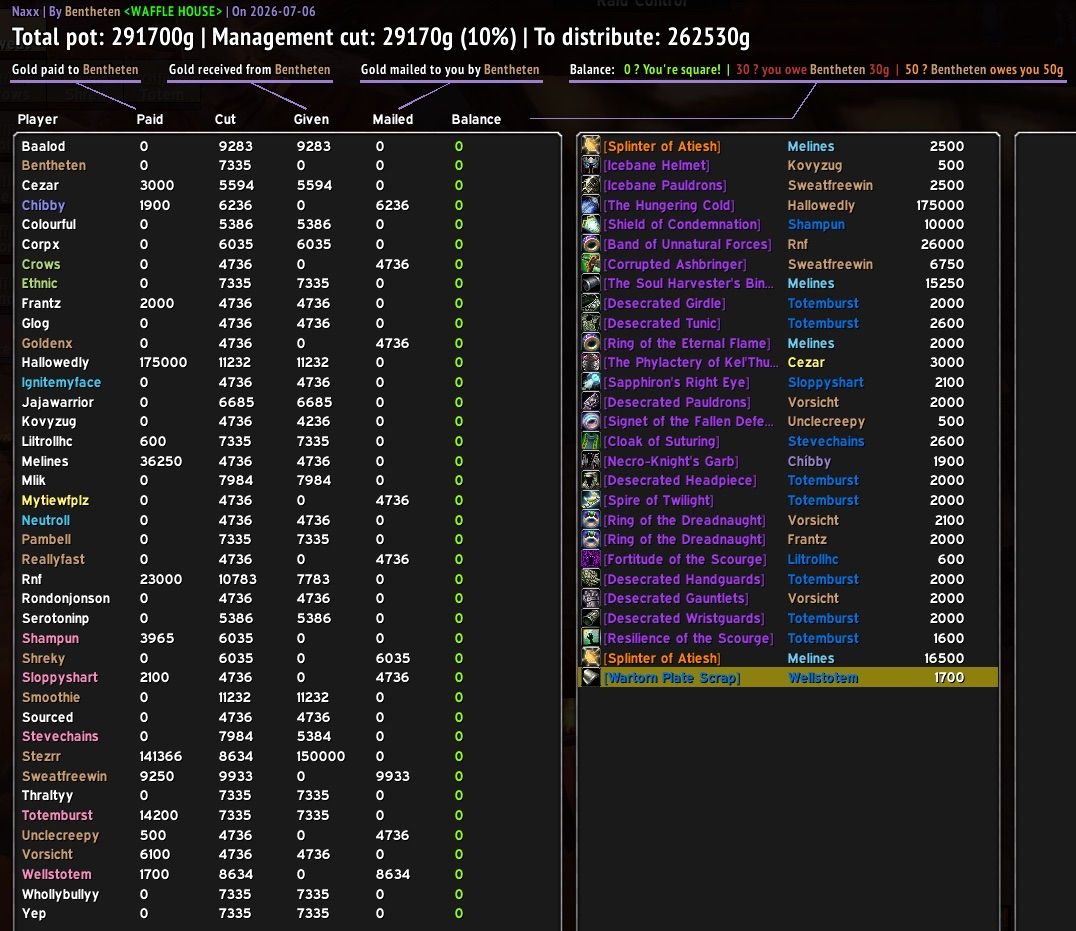Image resolution: width=1076 pixels, height=931 pixels.
Task: Click Wellstotem's 8634 mailed value
Action: [393, 874]
